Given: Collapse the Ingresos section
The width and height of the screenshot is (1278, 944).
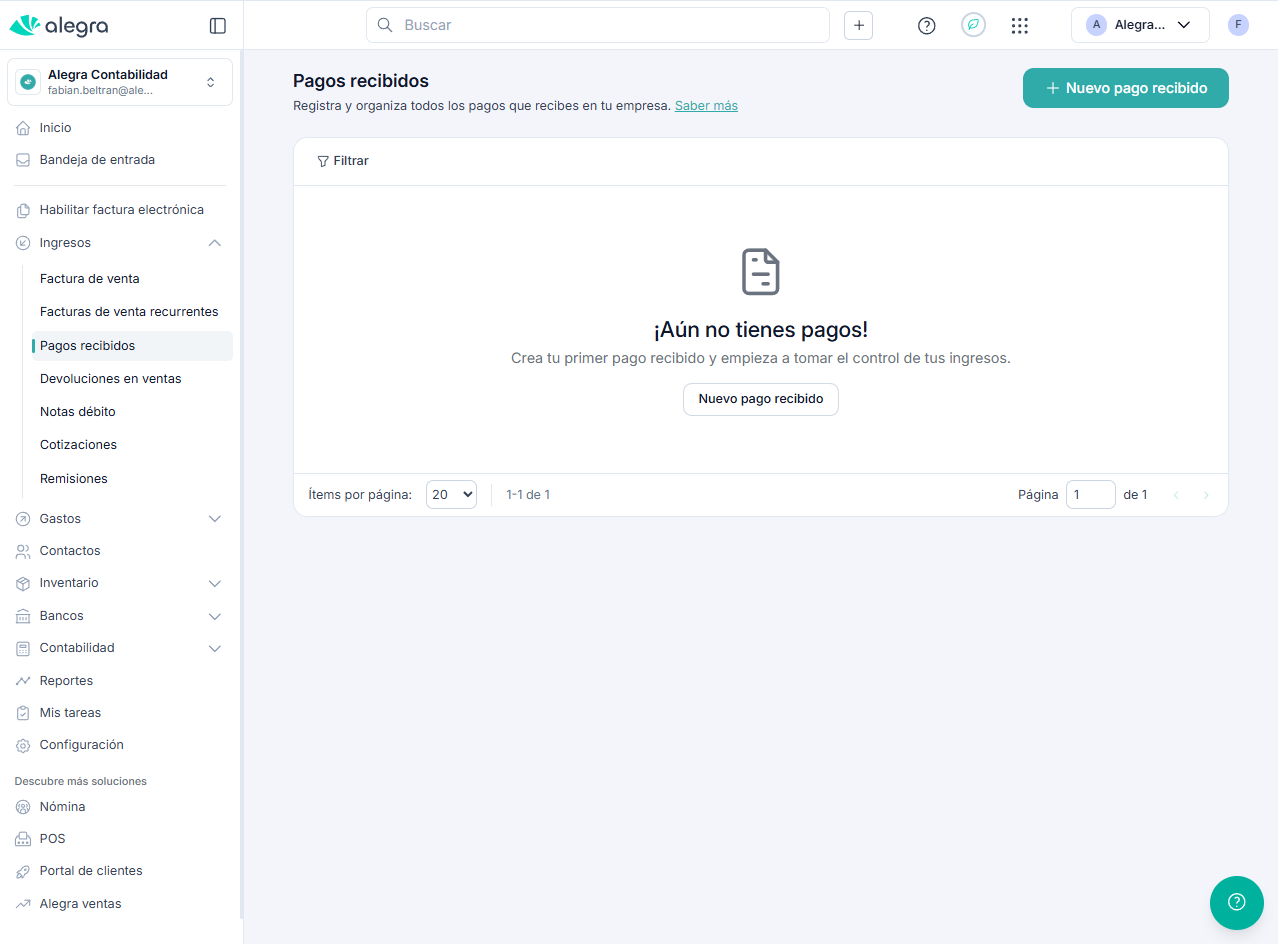Looking at the screenshot, I should coord(214,243).
